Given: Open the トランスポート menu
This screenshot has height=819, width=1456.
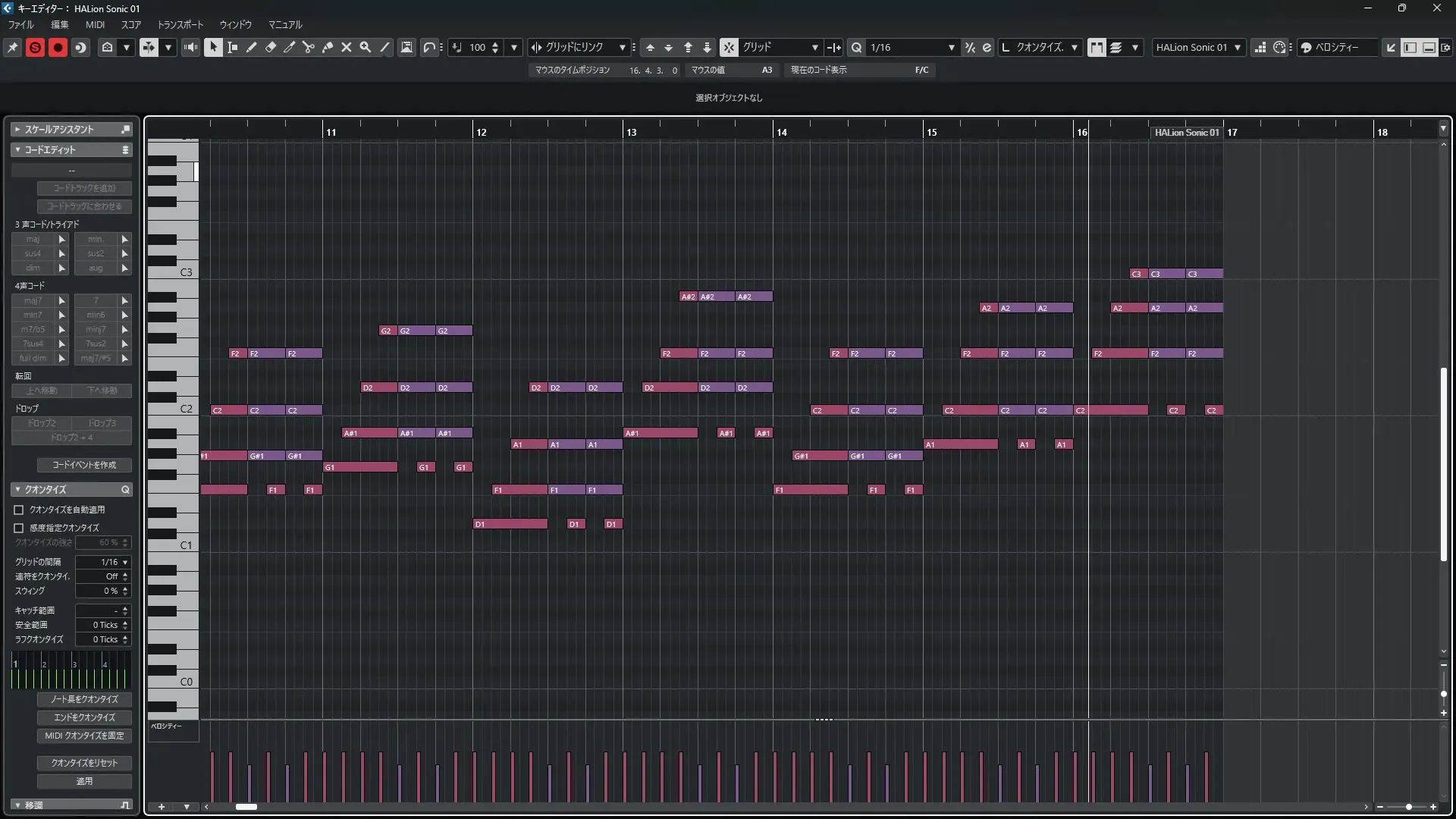Looking at the screenshot, I should coord(180,25).
